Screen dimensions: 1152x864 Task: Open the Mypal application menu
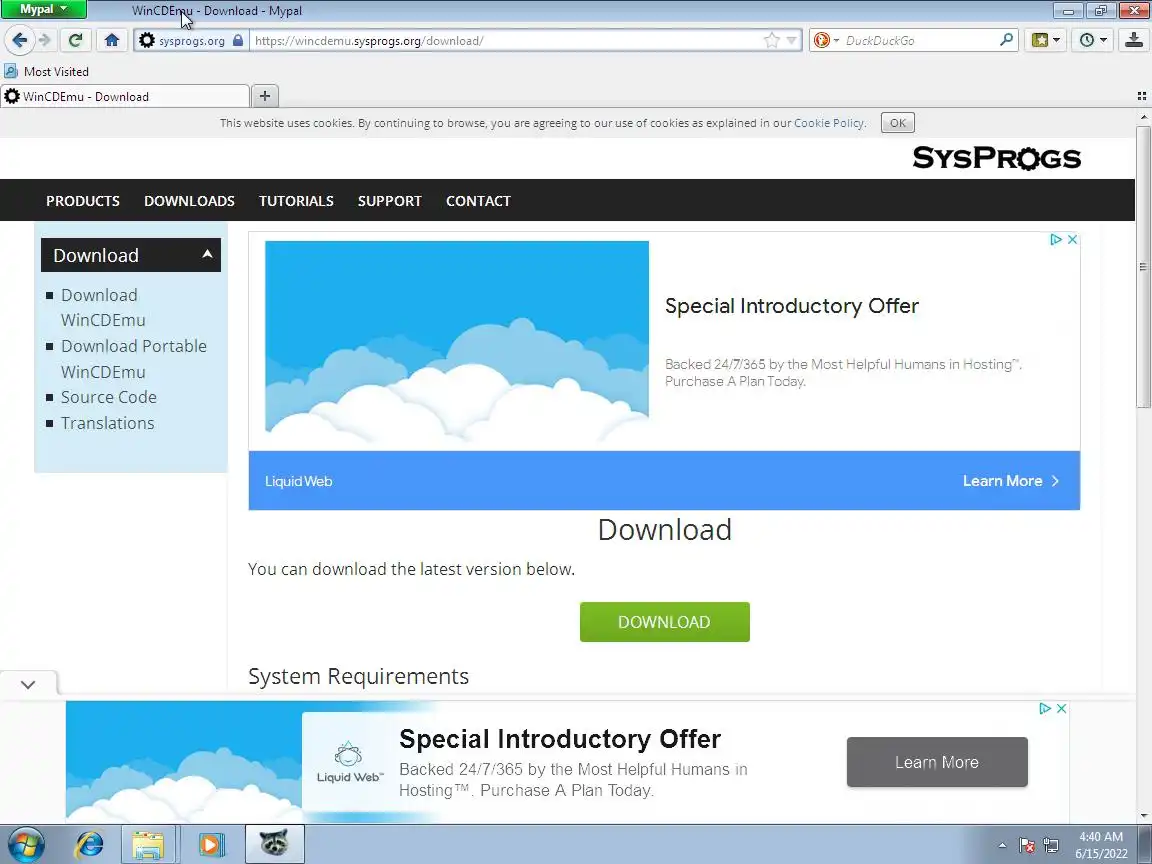(x=44, y=10)
